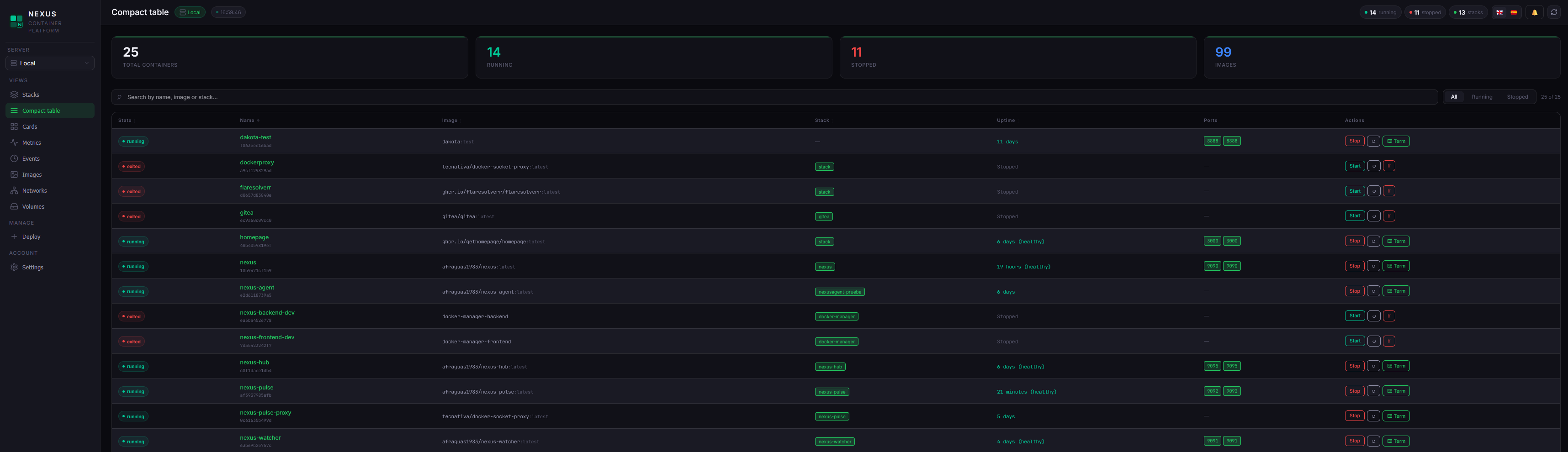The image size is (1568, 452).
Task: Open the notifications bell
Action: (1534, 12)
